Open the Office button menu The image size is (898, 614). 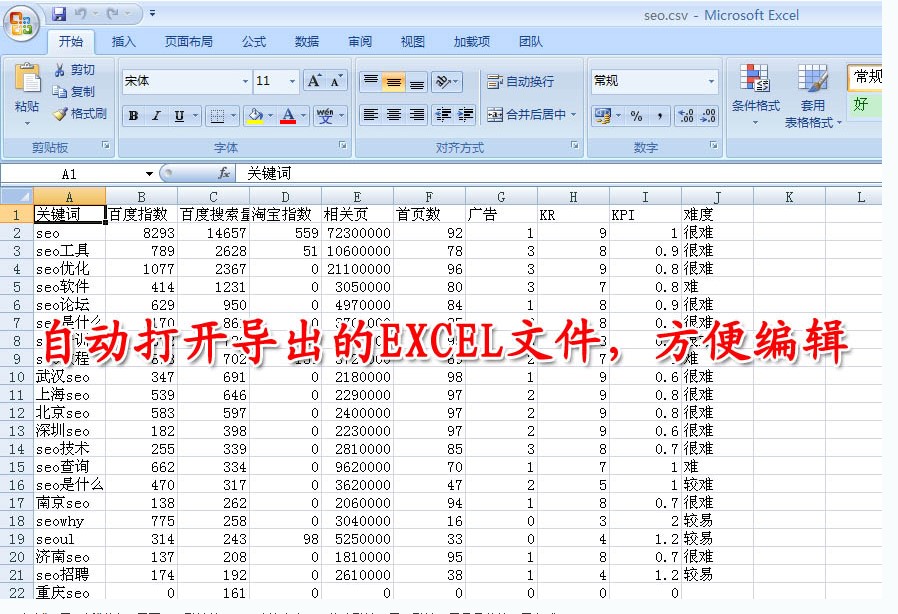[21, 25]
